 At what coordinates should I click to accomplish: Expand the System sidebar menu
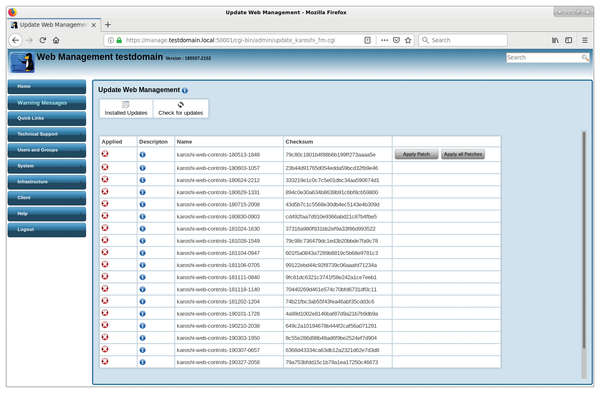point(47,166)
